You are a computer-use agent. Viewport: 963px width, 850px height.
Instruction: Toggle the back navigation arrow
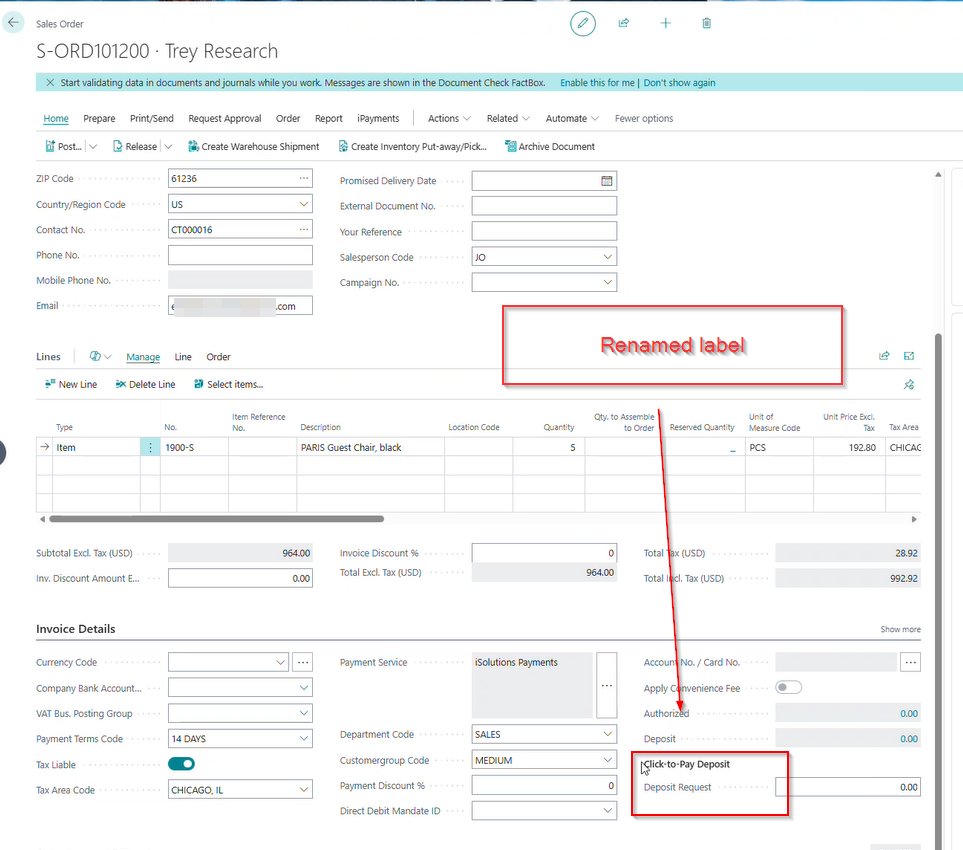tap(14, 22)
